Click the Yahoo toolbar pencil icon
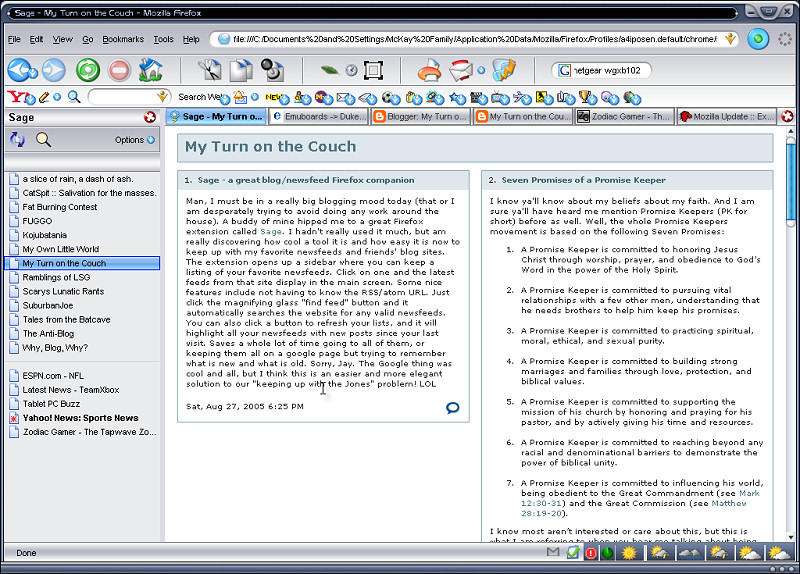This screenshot has width=800, height=574. coord(43,96)
